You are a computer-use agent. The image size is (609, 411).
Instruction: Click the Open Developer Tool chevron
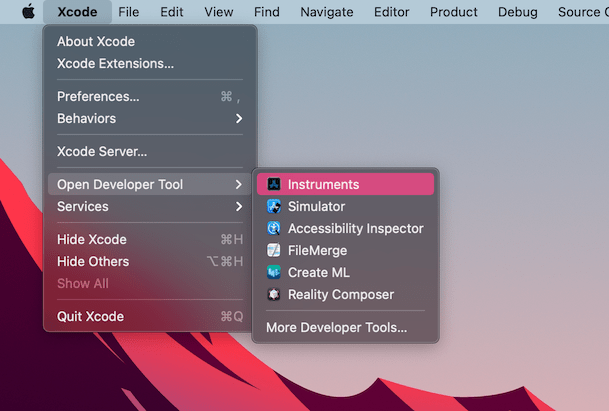238,185
